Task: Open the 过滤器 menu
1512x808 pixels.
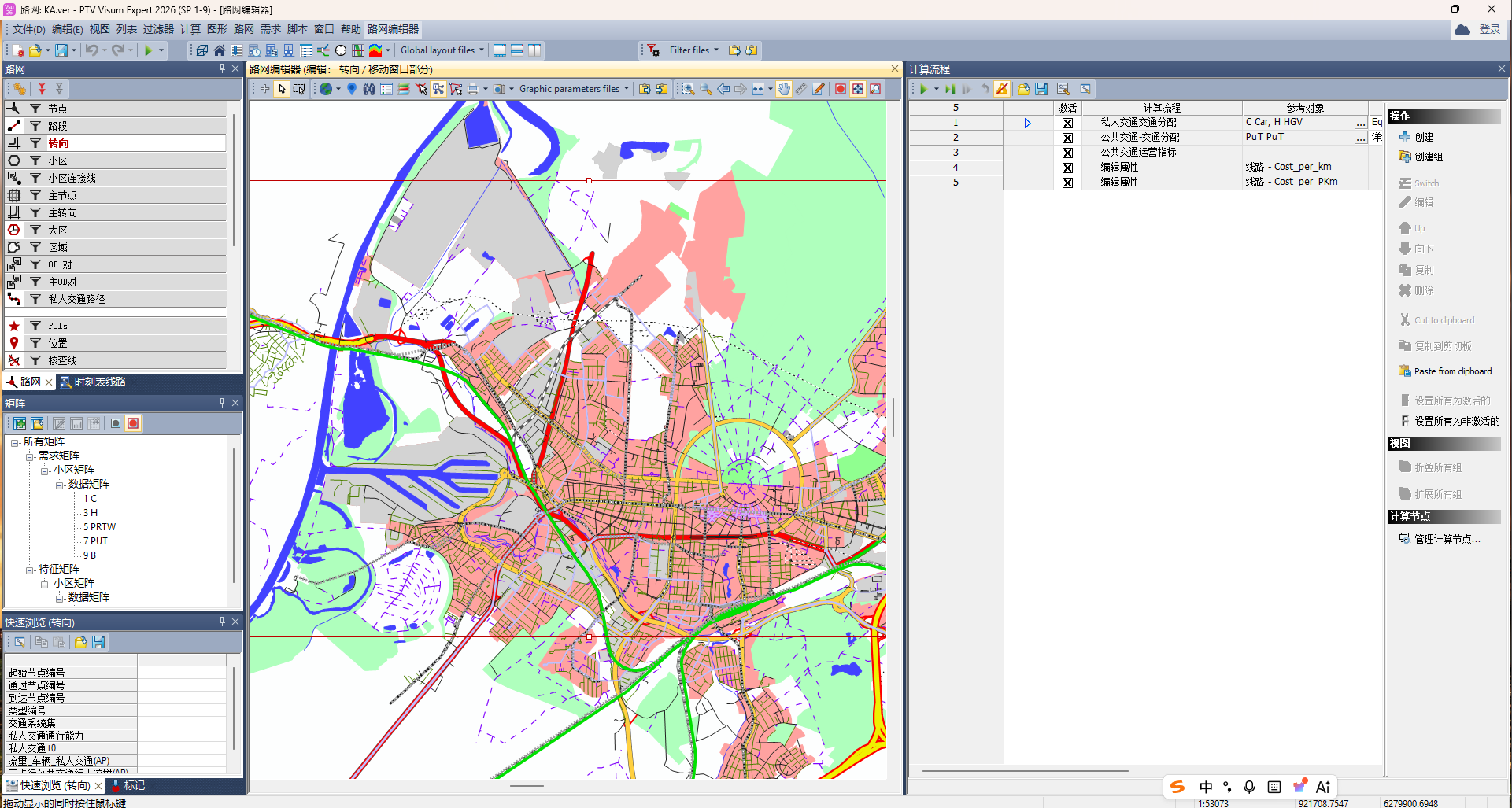Action: (x=158, y=29)
